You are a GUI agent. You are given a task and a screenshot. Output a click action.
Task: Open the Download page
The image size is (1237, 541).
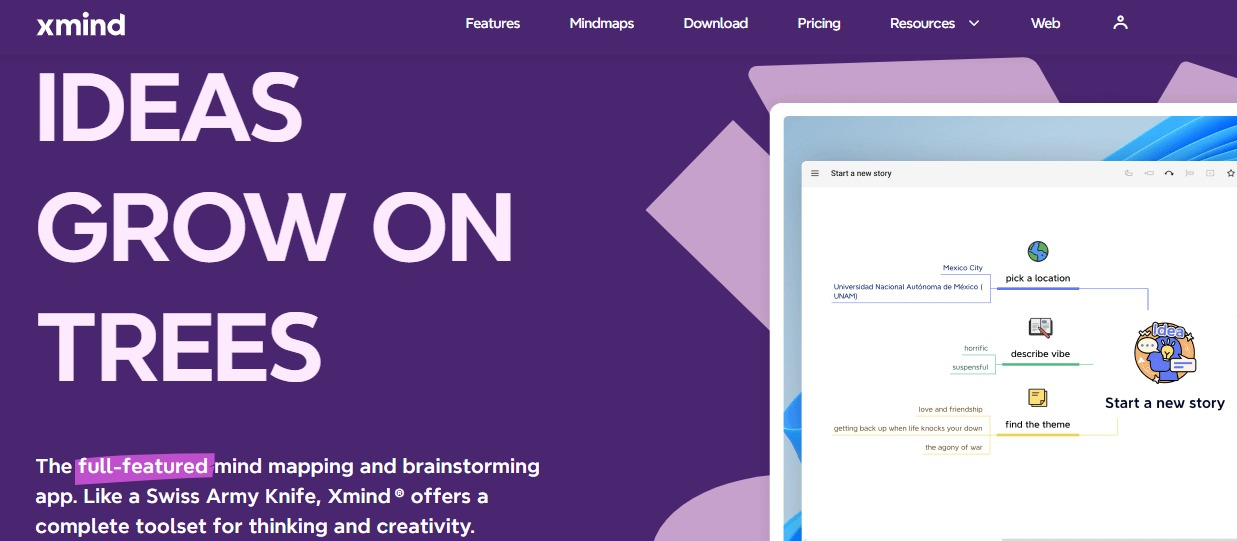coord(716,23)
